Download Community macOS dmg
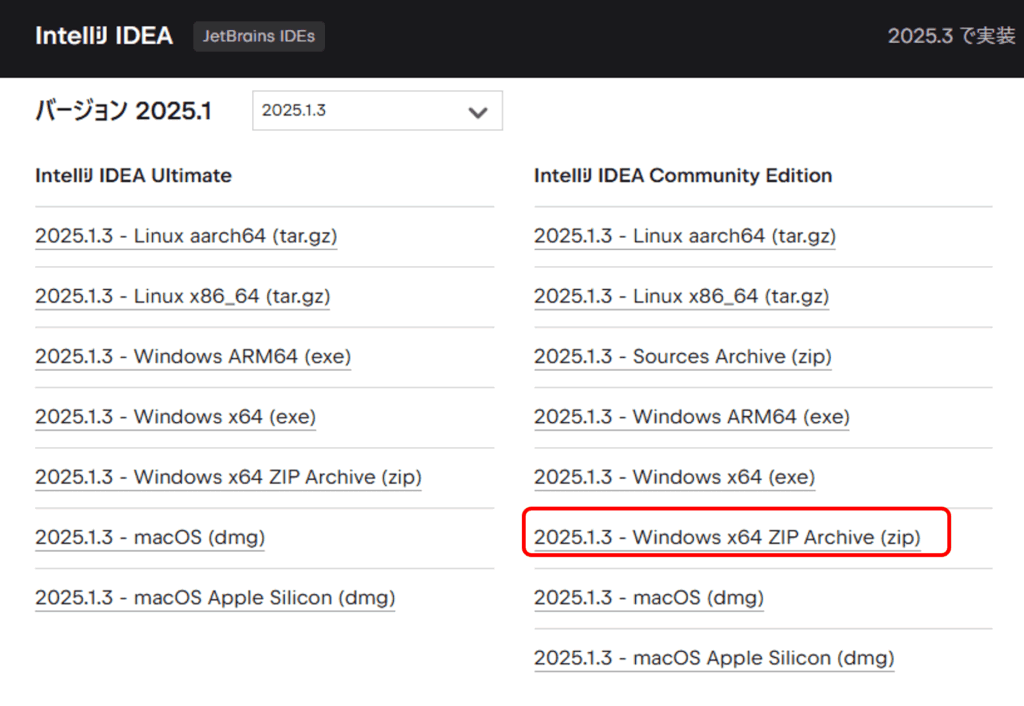 click(649, 598)
